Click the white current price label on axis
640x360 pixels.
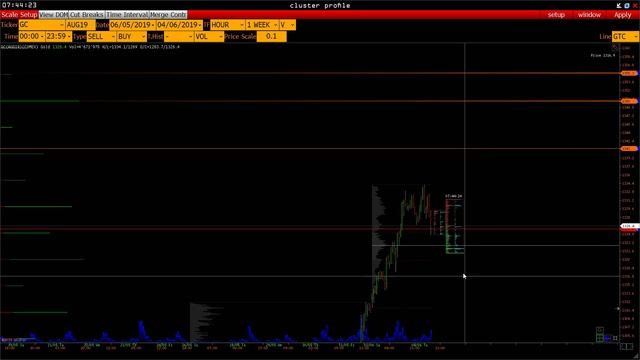(x=629, y=226)
